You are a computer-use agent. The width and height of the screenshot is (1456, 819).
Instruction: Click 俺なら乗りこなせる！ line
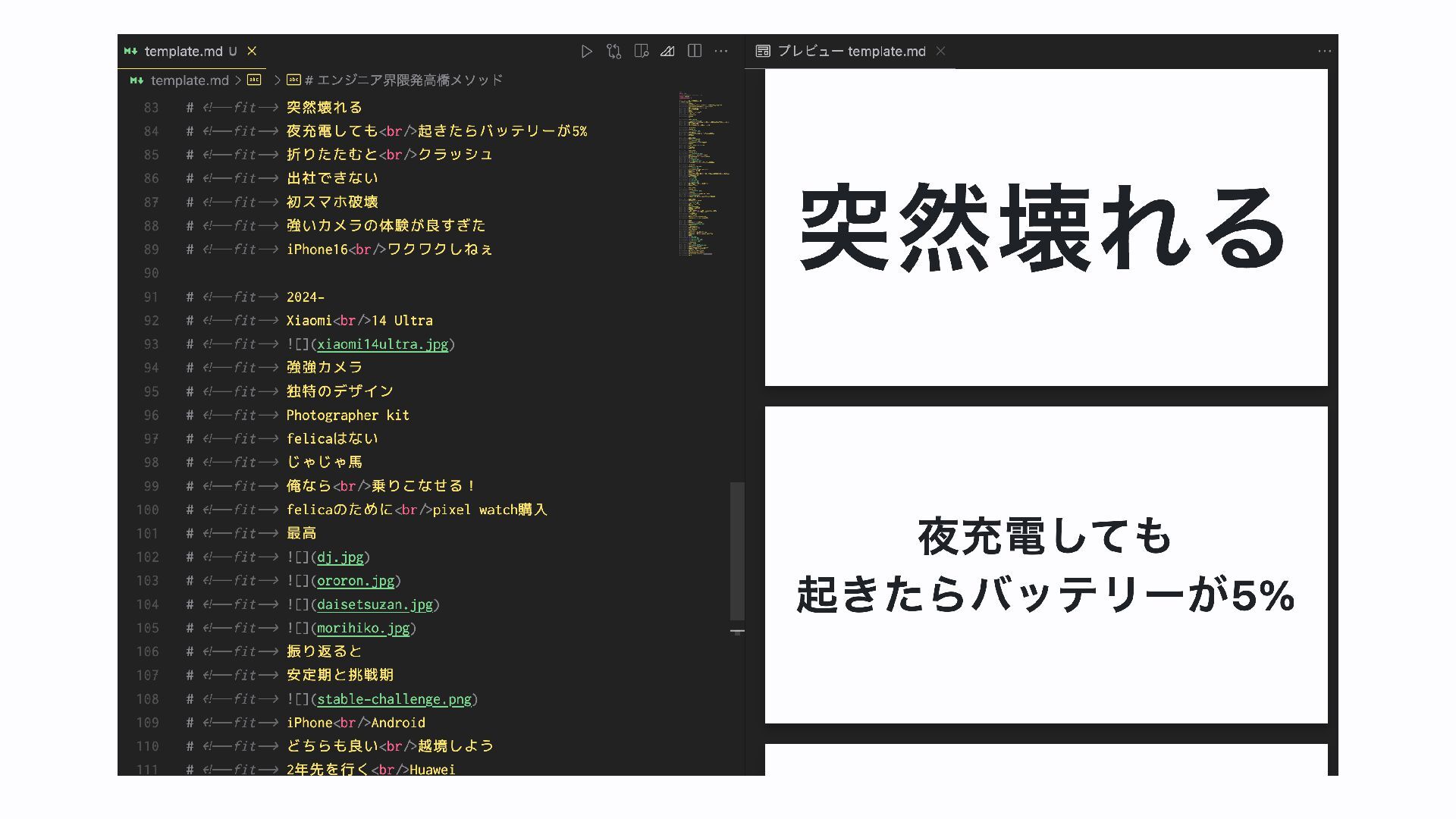pos(382,486)
